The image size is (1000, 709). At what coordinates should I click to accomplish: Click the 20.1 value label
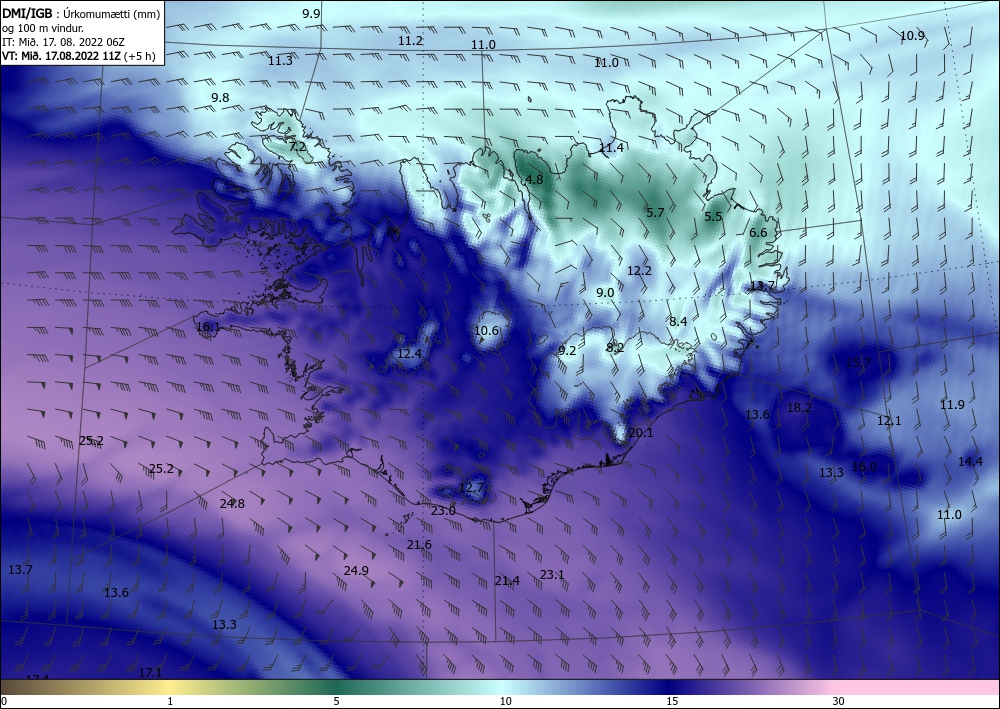(x=641, y=433)
